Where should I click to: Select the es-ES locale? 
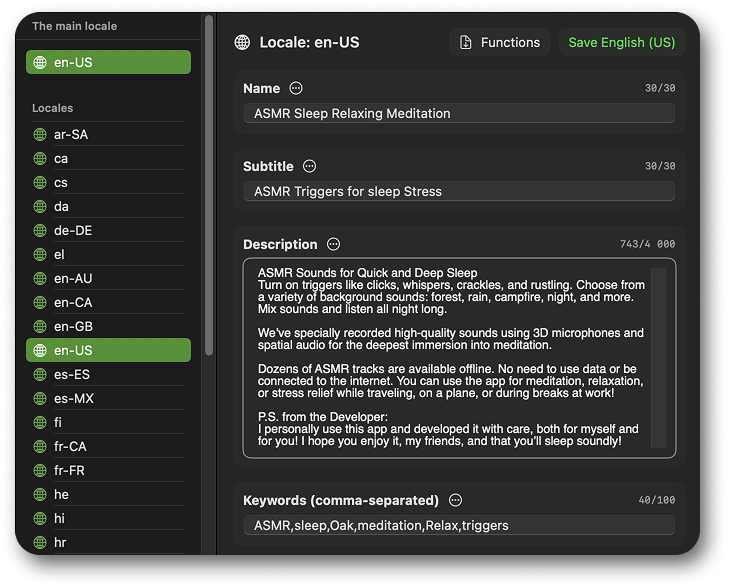108,375
